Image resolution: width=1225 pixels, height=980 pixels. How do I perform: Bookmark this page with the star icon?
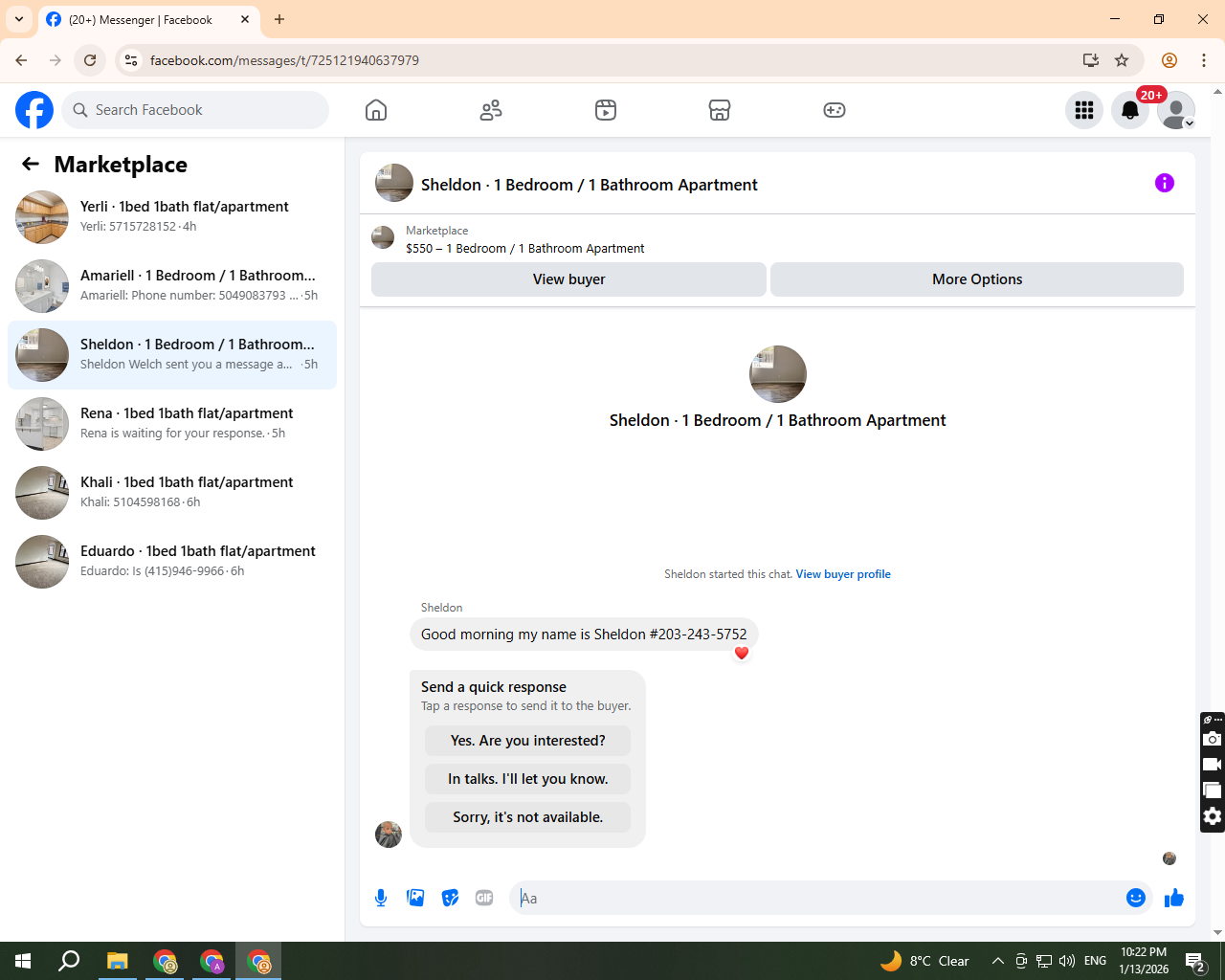(1122, 60)
